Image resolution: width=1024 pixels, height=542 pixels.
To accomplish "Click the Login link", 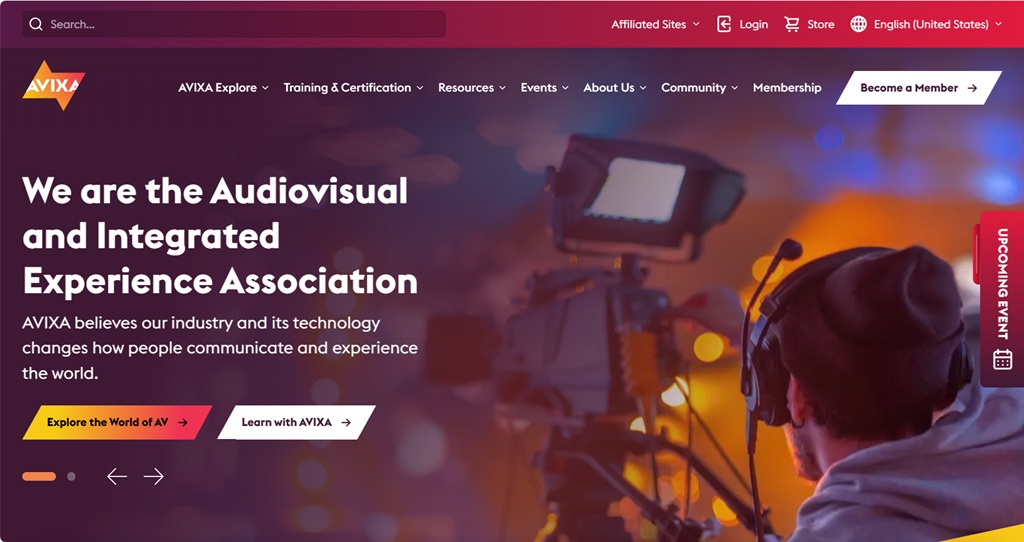I will (x=754, y=24).
